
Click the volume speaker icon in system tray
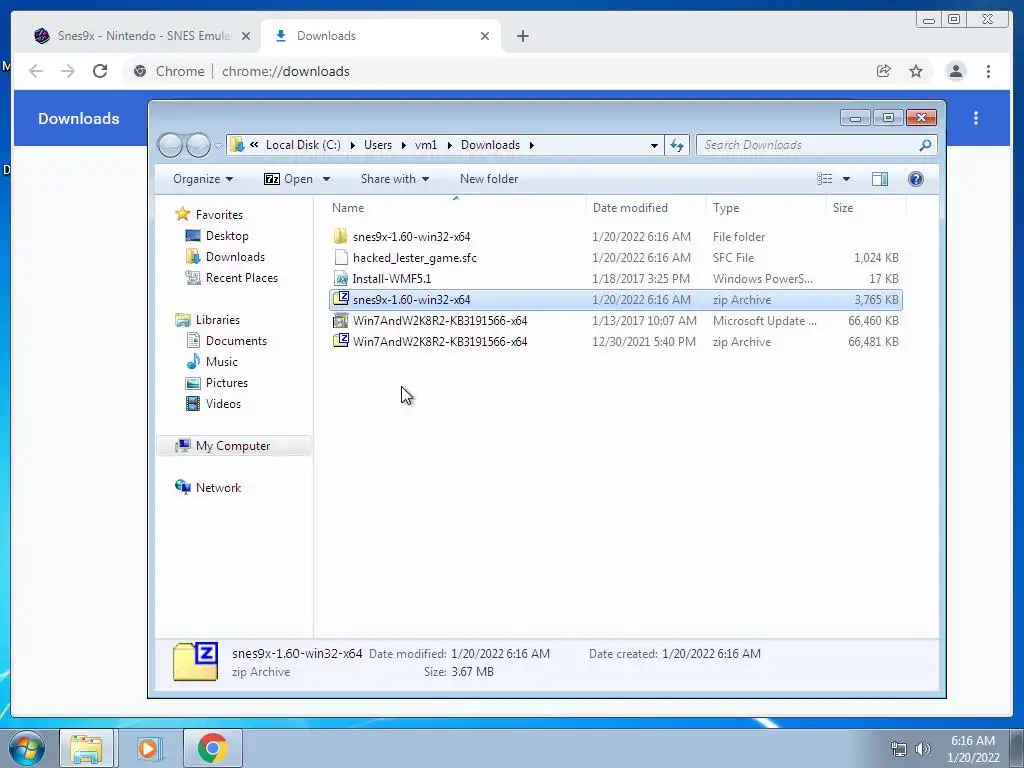922,749
